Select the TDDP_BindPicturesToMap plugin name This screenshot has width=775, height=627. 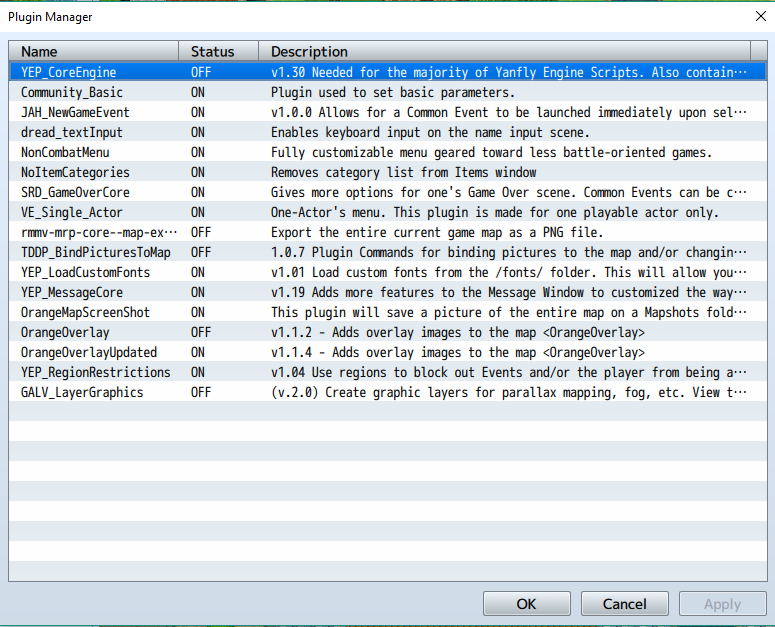click(x=96, y=252)
